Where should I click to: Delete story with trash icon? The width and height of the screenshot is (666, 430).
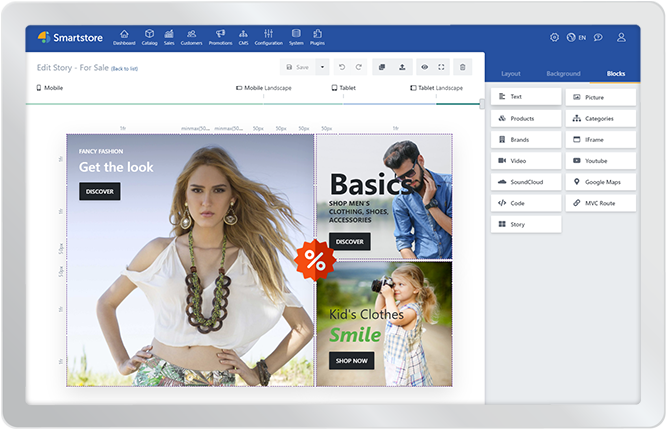point(463,67)
